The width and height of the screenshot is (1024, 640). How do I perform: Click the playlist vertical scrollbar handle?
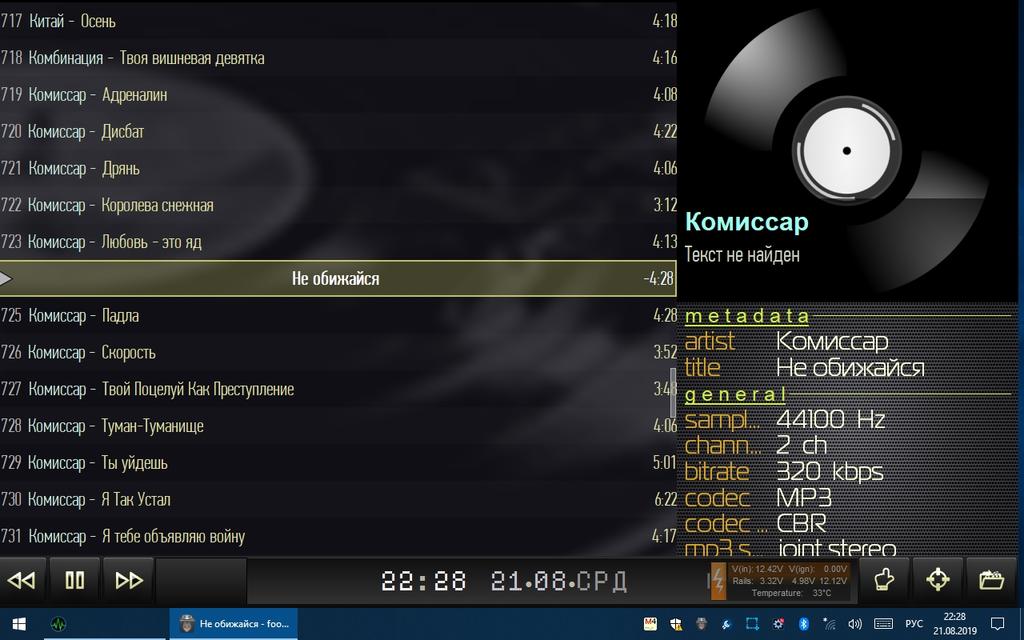coord(672,390)
